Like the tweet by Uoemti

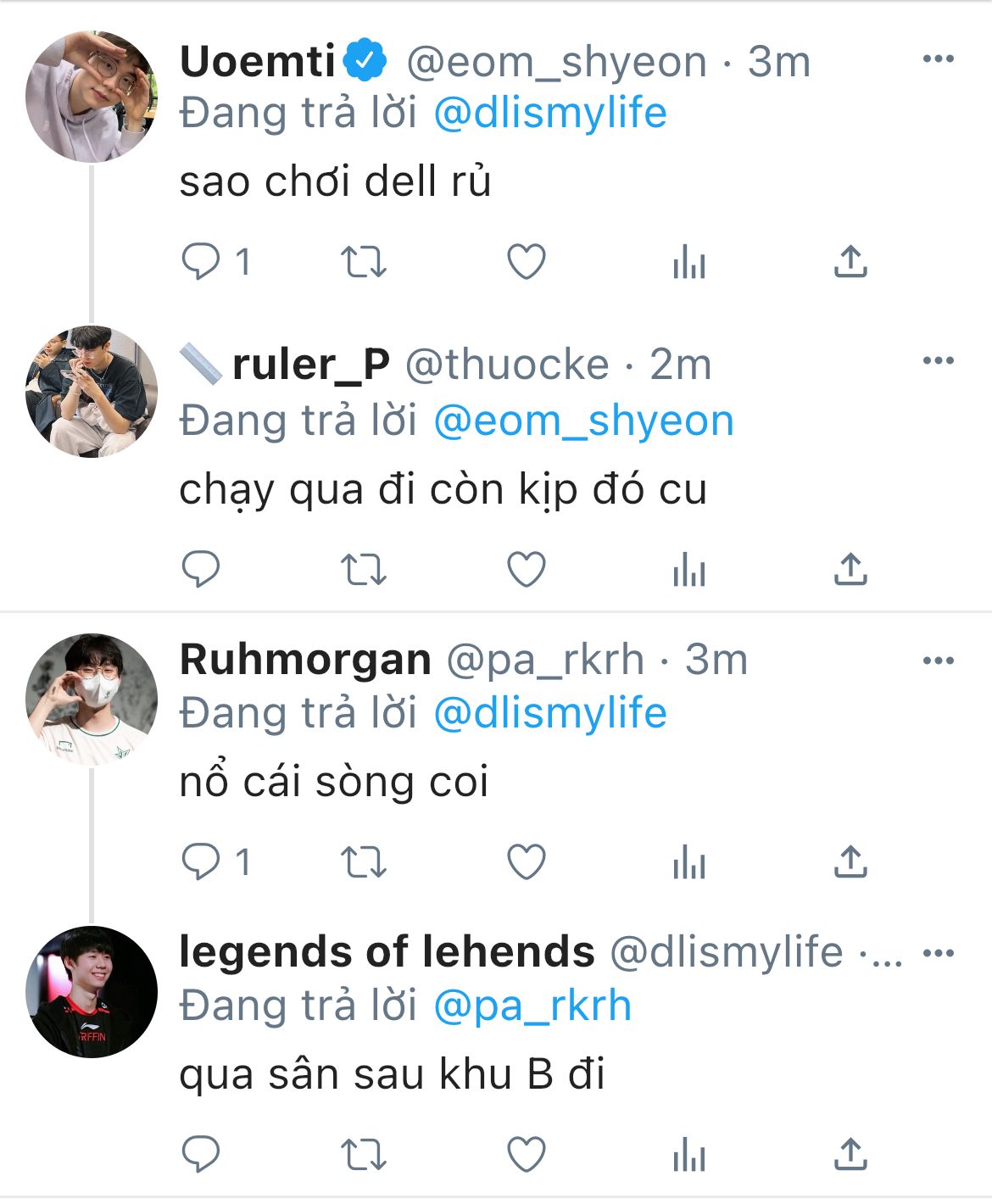(526, 261)
